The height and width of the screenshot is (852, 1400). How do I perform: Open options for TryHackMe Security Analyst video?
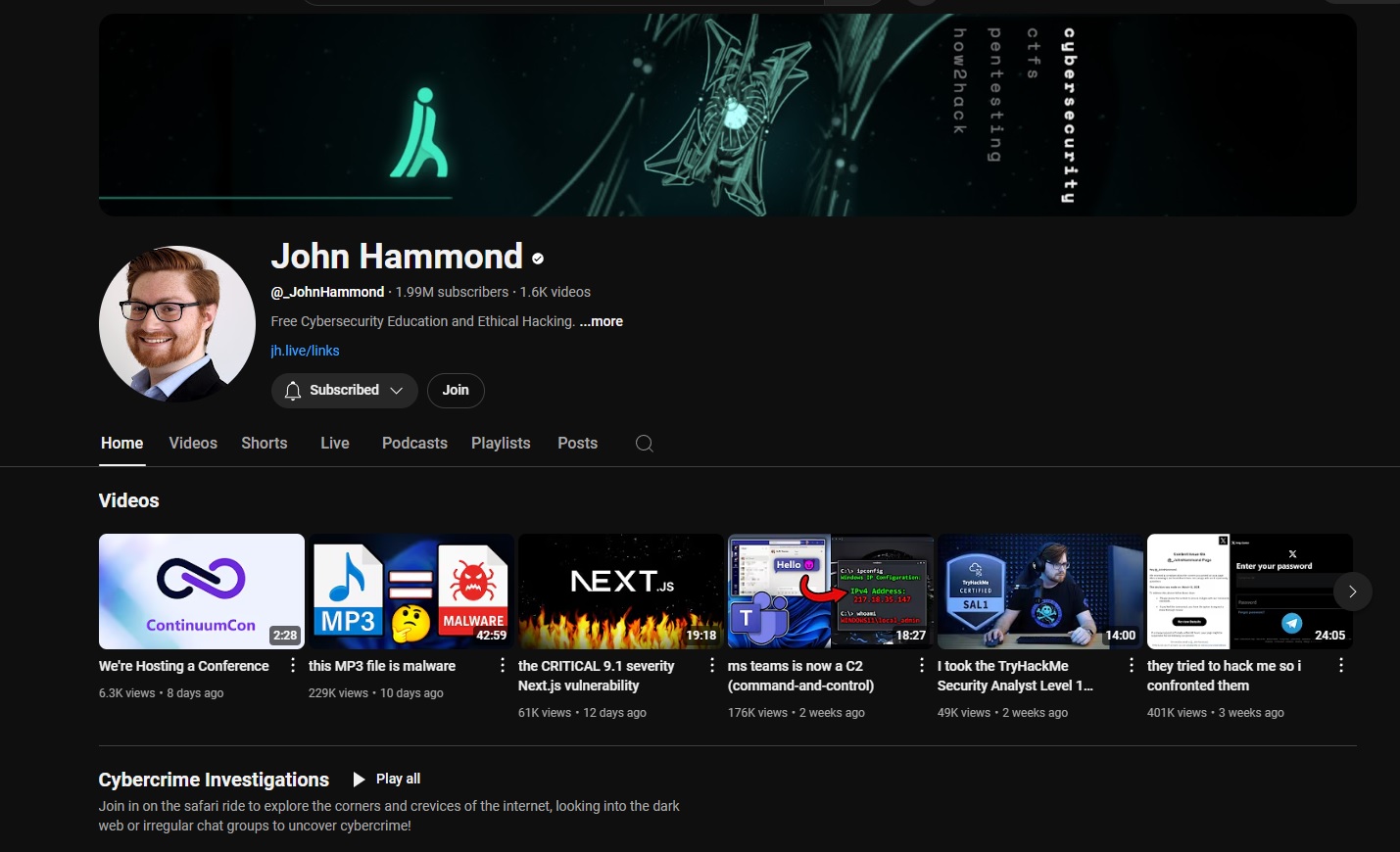click(x=1131, y=666)
